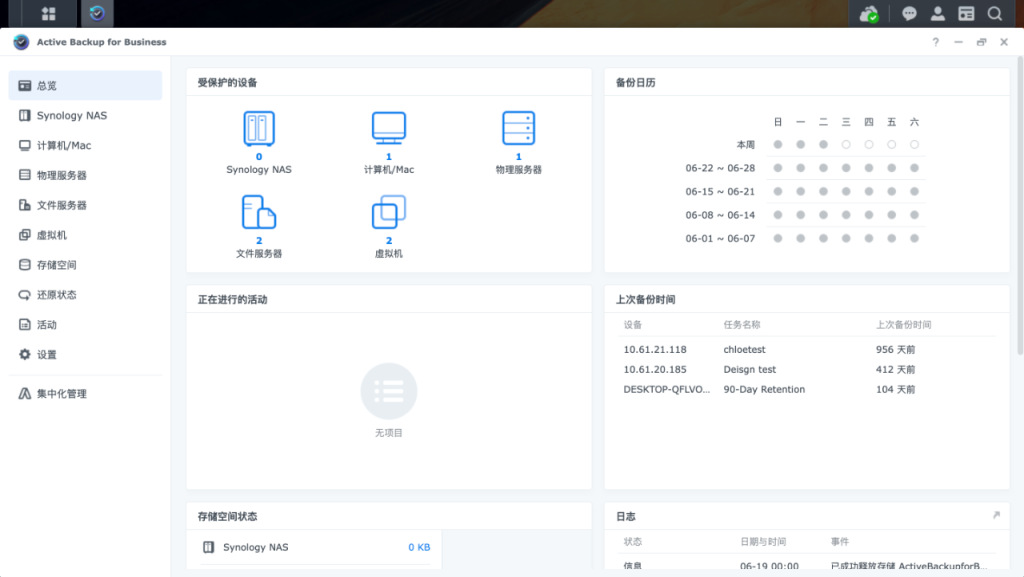
Task: Open 活动 in the sidebar
Action: (x=86, y=324)
